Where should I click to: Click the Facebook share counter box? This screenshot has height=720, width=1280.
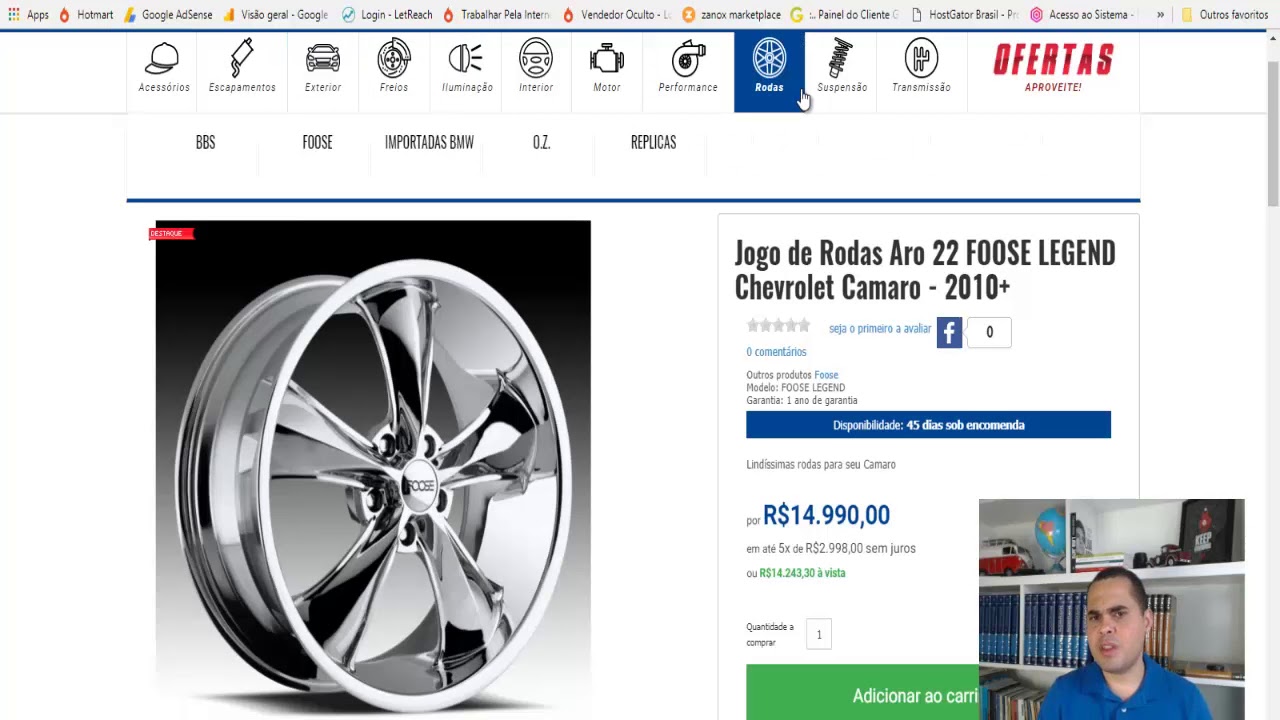[x=990, y=333]
